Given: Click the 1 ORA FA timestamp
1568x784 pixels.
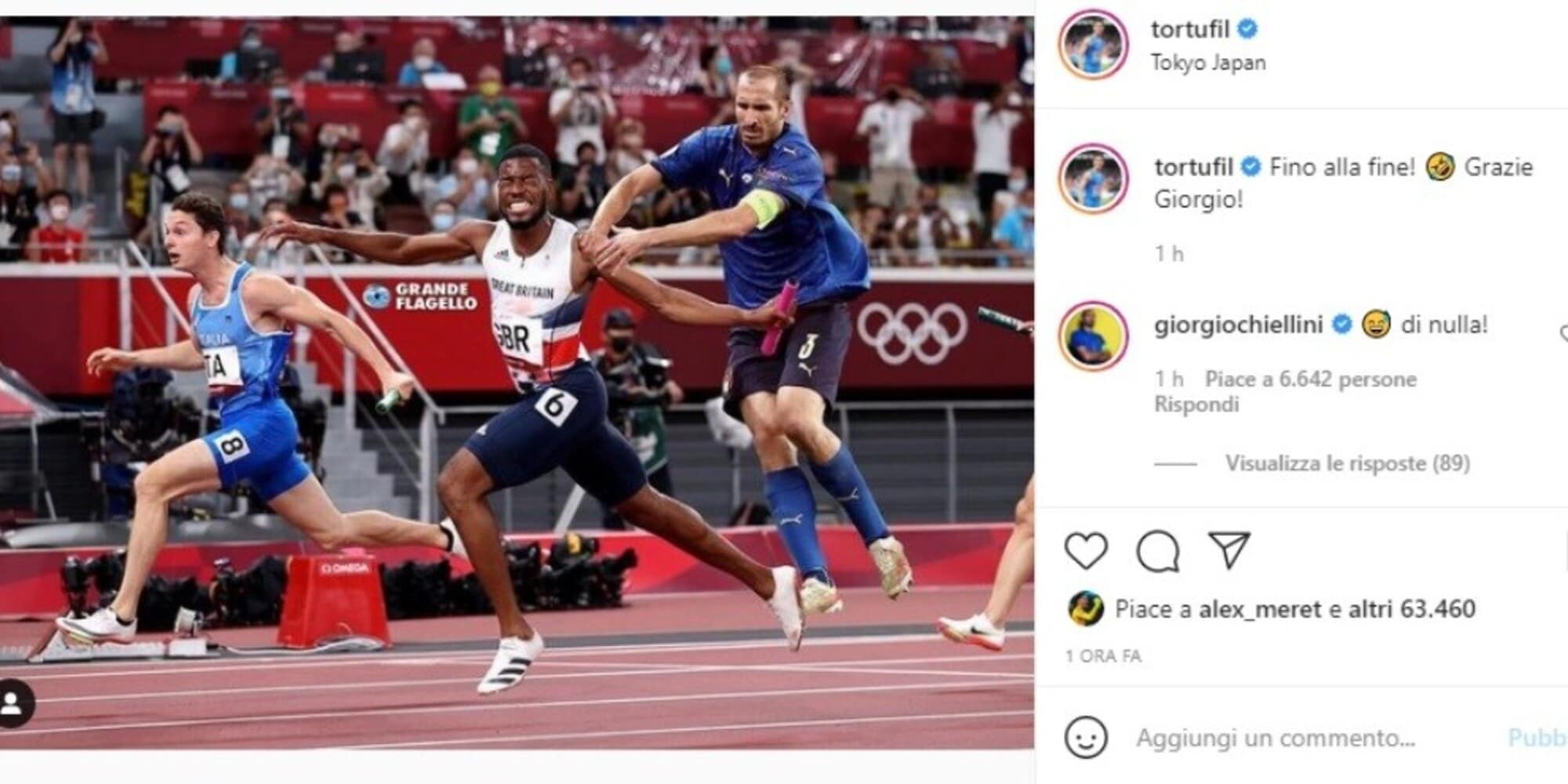Looking at the screenshot, I should click(x=1103, y=656).
